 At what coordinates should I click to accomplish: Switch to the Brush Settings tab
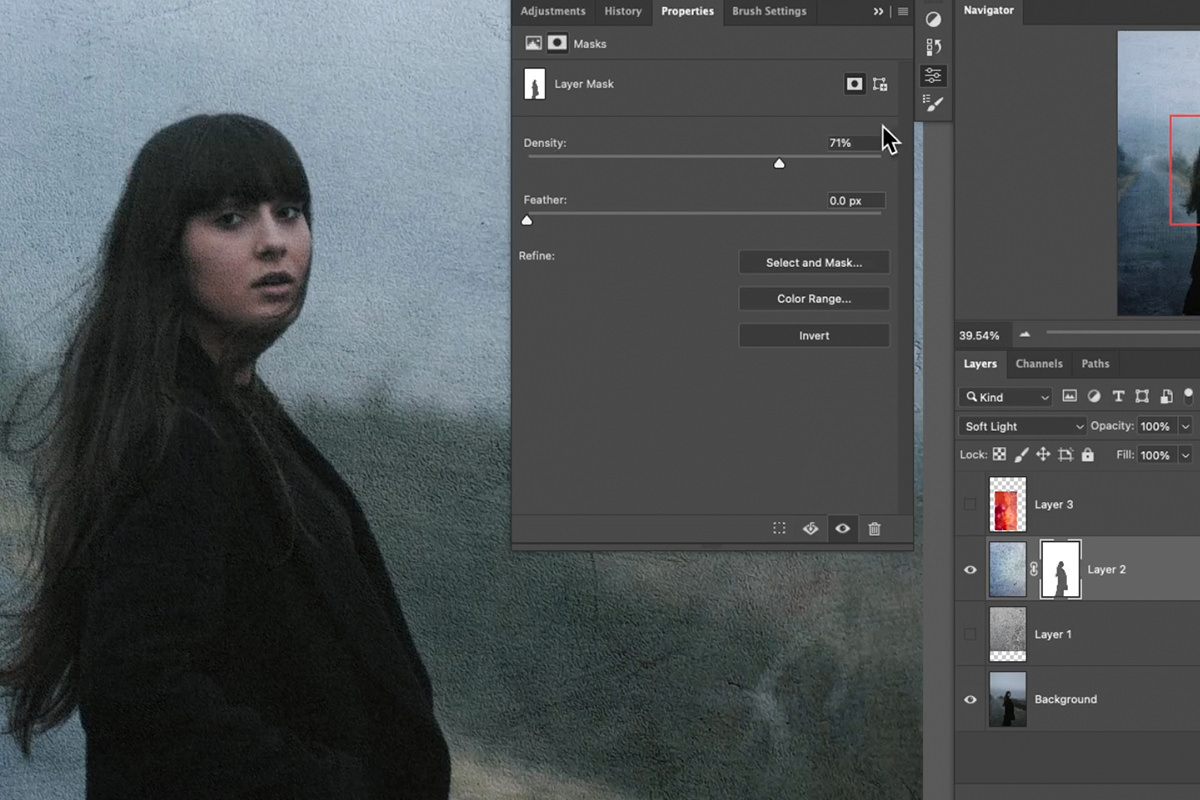[x=769, y=11]
